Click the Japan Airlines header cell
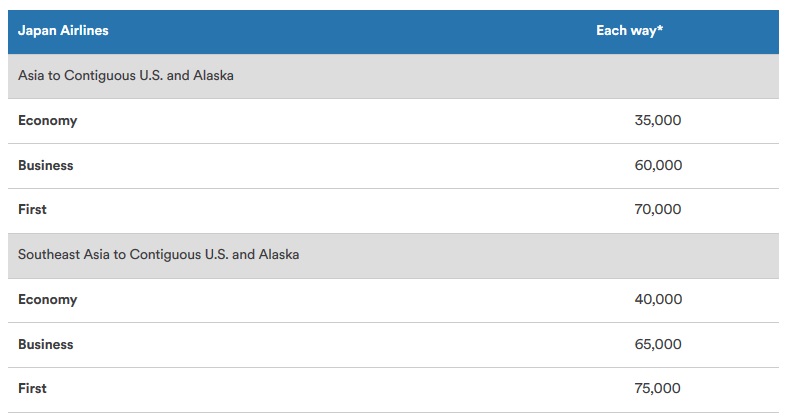Viewport: 789px width, 420px height. click(63, 31)
